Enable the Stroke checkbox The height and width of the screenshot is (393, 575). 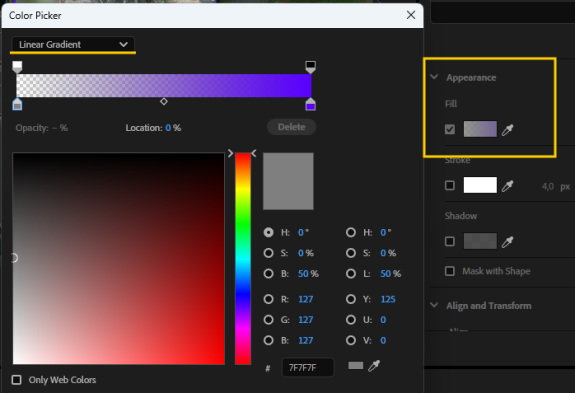pyautogui.click(x=450, y=186)
